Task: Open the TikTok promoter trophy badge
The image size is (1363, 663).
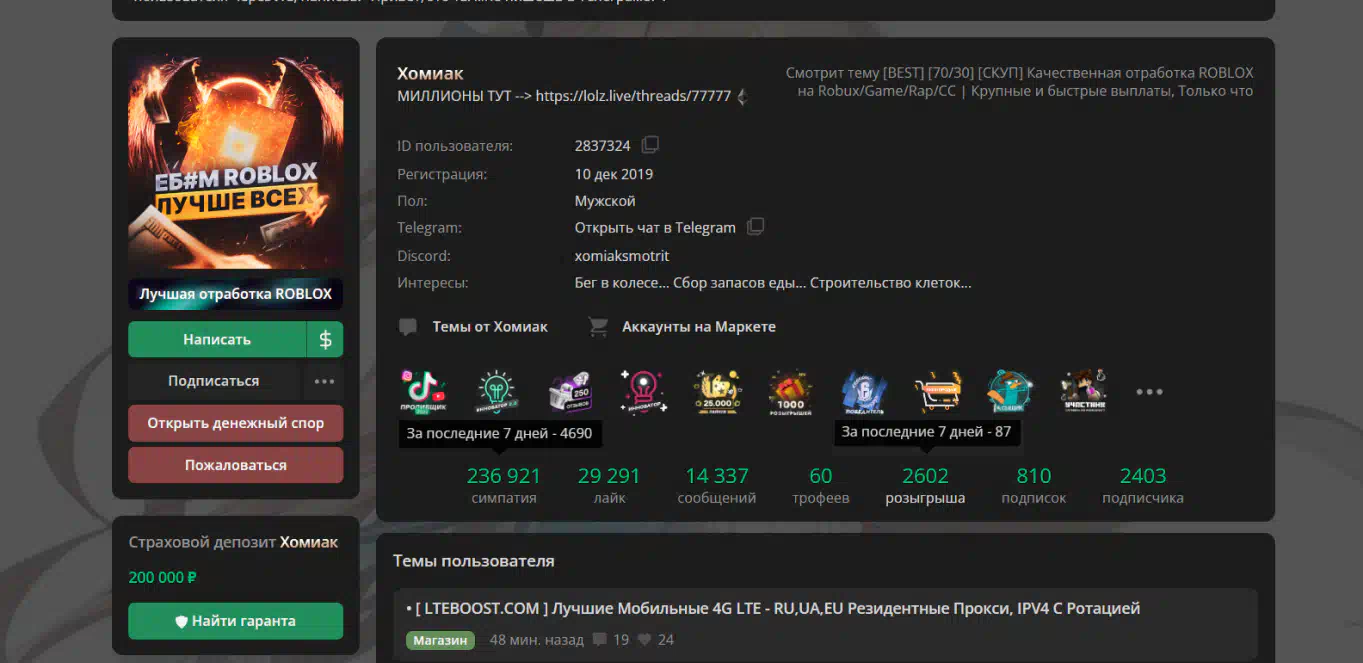Action: 423,391
